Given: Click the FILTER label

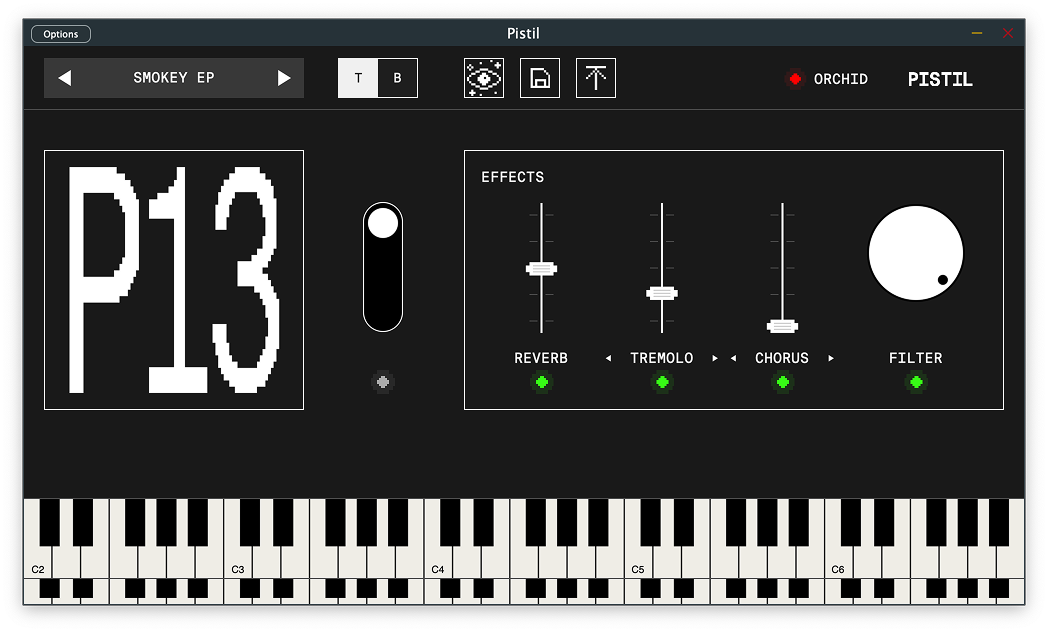Looking at the screenshot, I should pos(916,358).
